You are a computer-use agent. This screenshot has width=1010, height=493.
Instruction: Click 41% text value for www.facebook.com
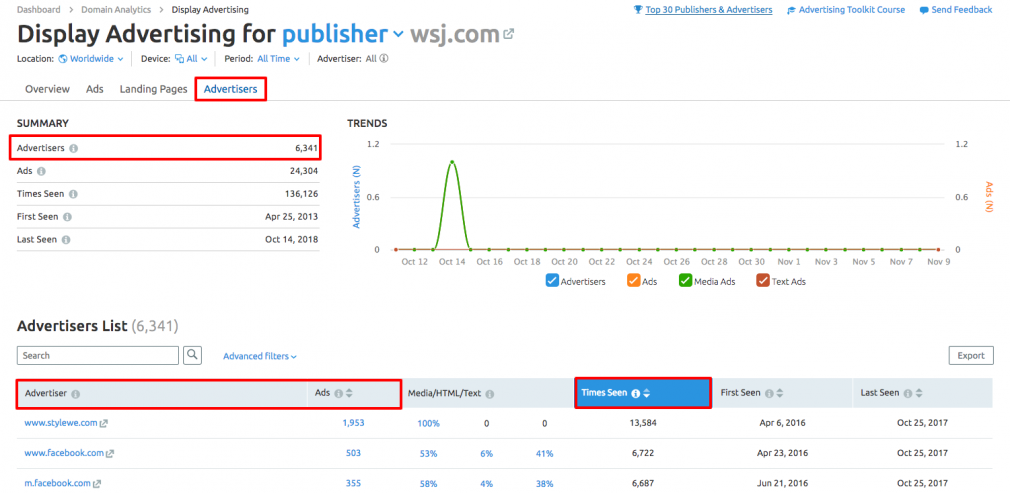point(544,454)
